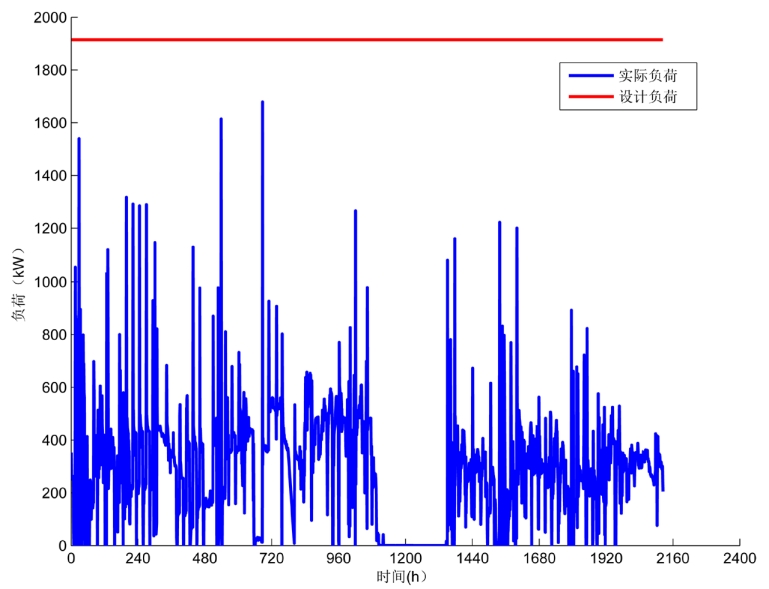The image size is (769, 589).
Task: Click the y-axis tick label 2000
Action: (x=49, y=18)
